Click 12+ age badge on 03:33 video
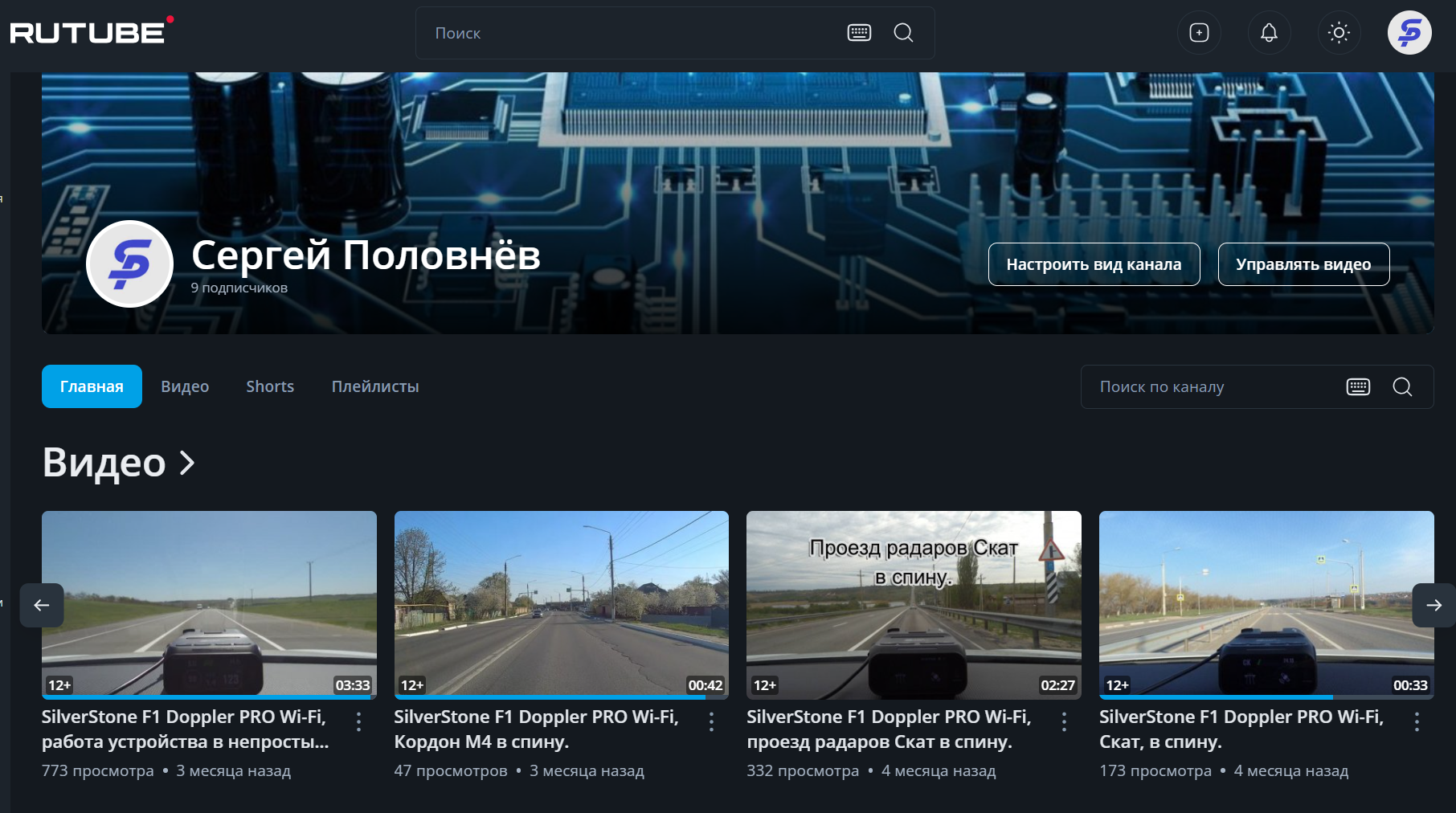Screen dimensions: 1456x813 pyautogui.click(x=59, y=685)
